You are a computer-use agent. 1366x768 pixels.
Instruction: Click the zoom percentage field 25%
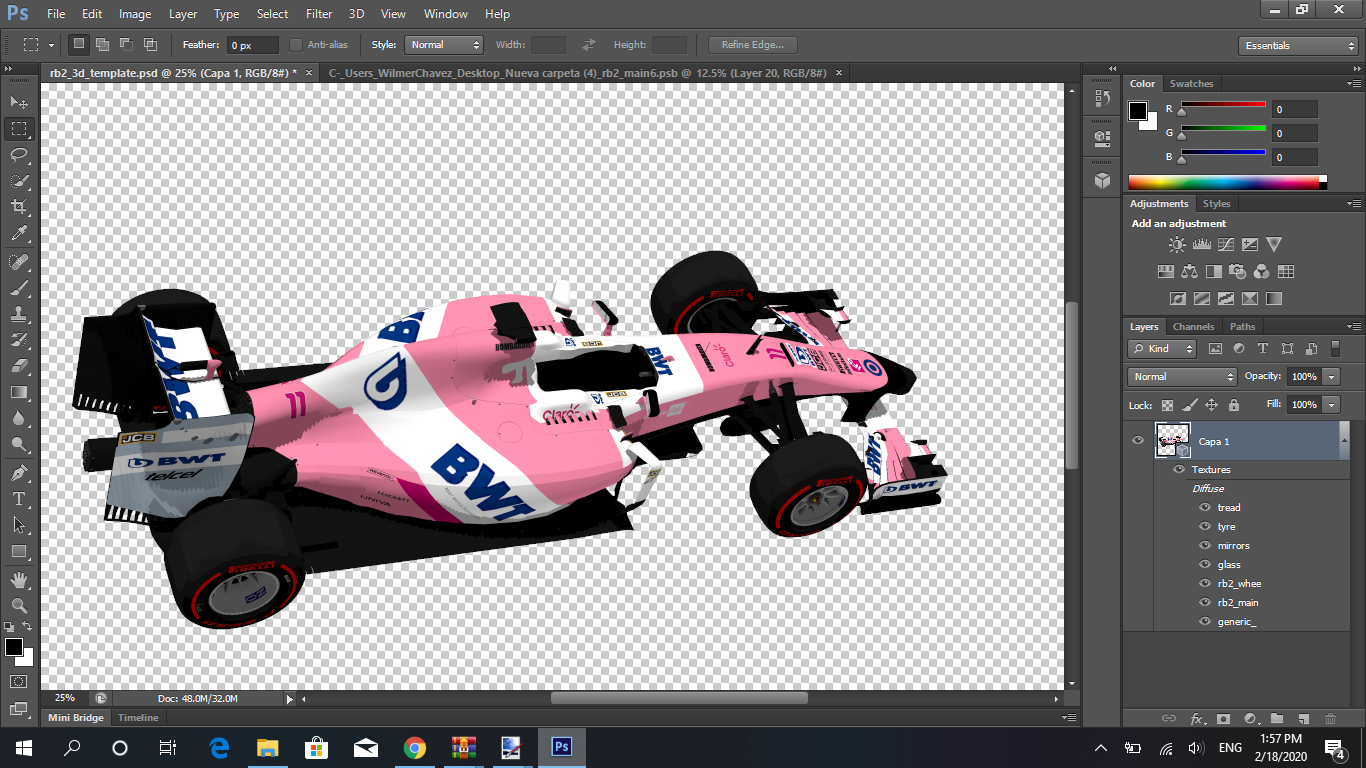click(x=64, y=698)
